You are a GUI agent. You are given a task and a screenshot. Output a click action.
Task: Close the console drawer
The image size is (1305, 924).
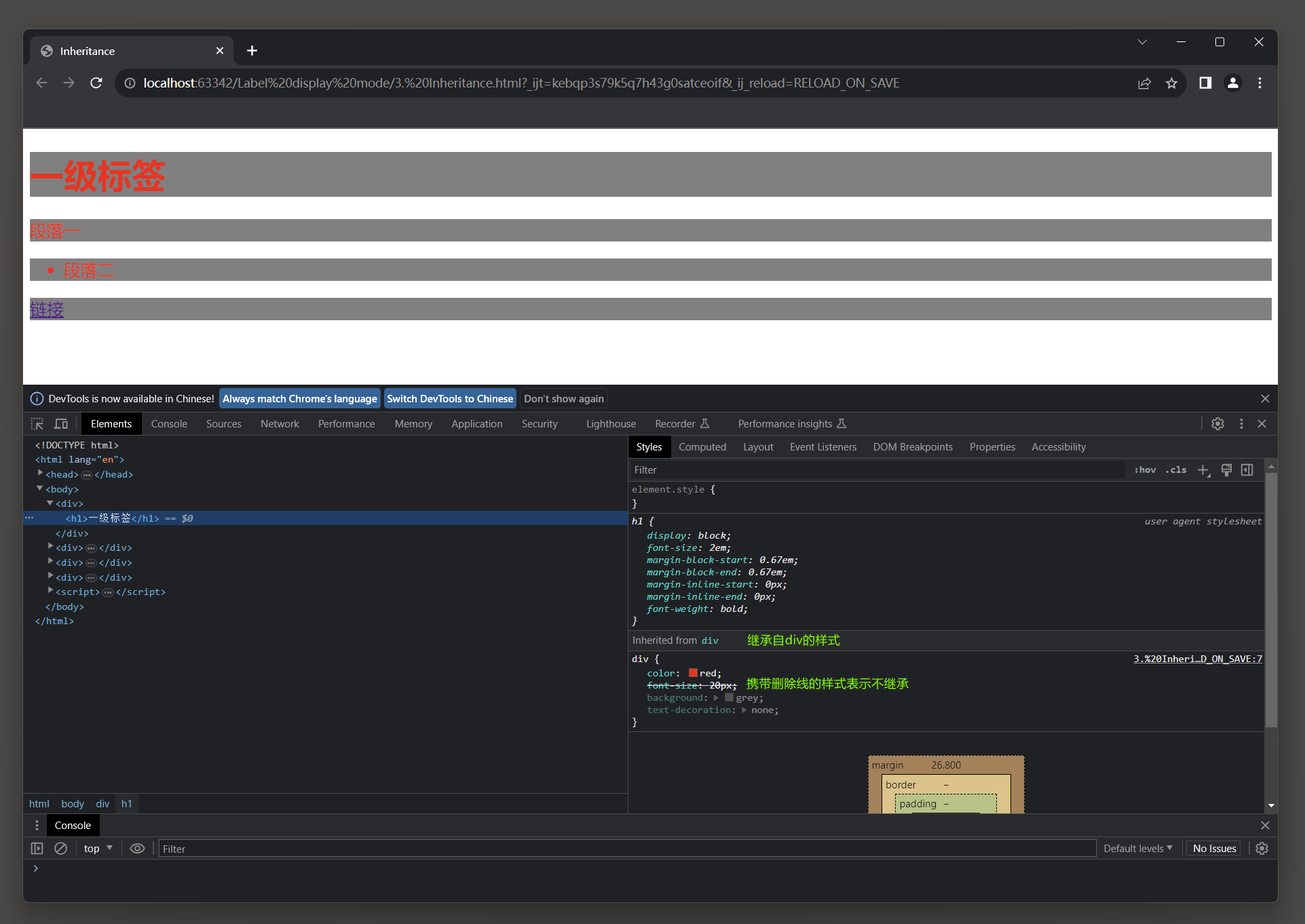click(1265, 826)
